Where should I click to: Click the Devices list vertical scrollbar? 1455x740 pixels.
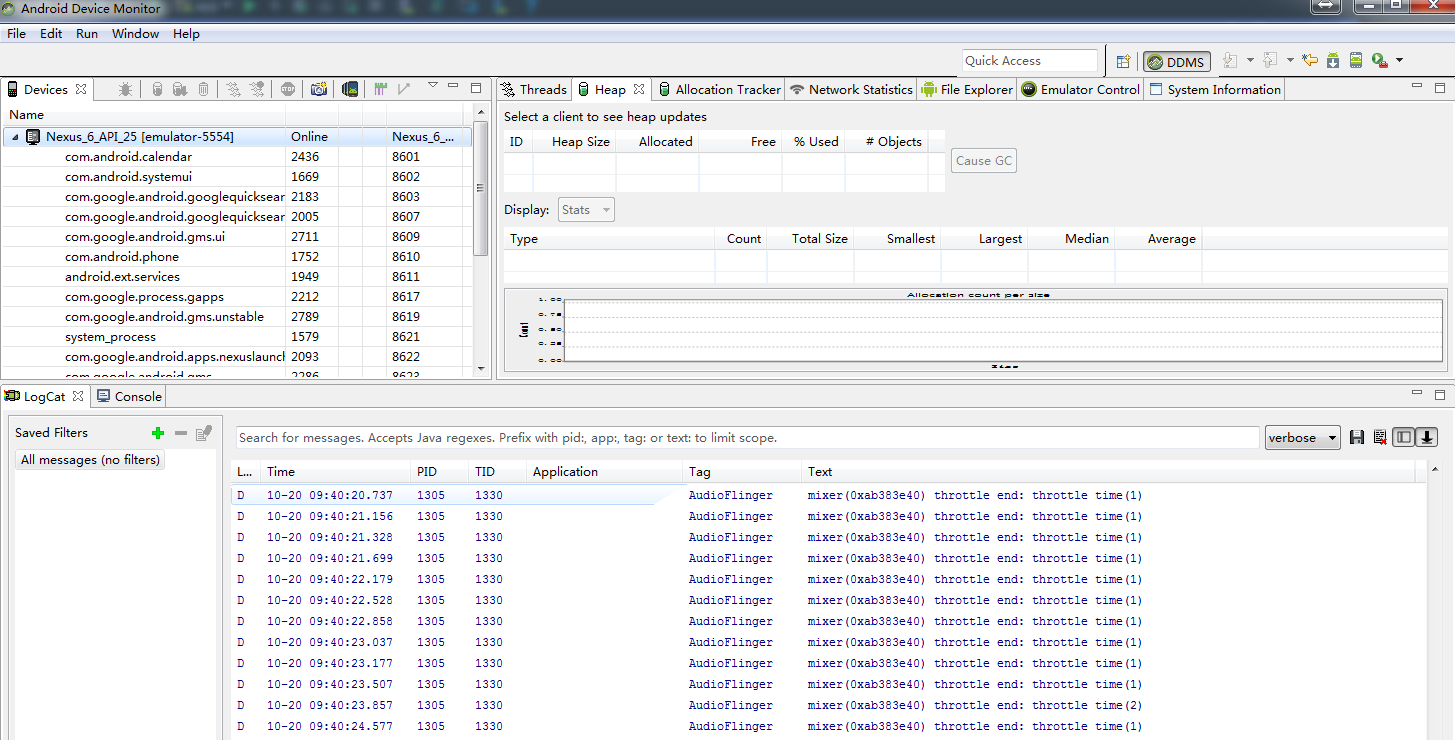point(481,186)
